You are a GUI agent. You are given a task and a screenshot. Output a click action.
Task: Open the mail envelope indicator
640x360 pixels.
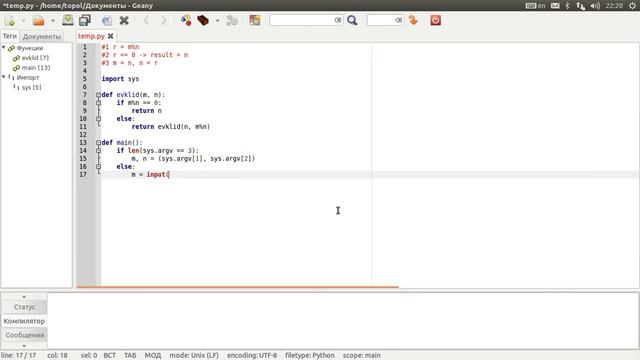[x=555, y=6]
